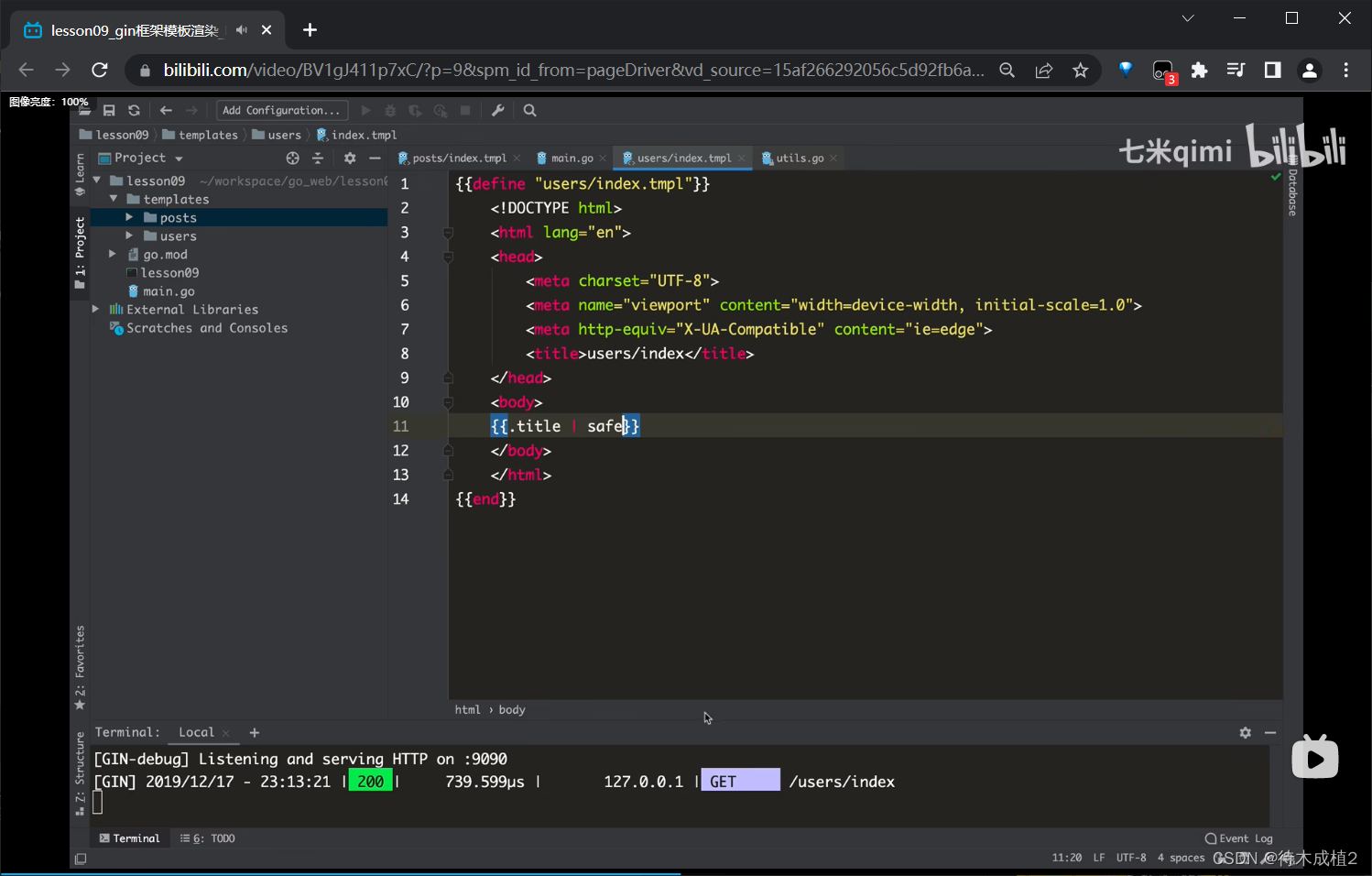Open the Event Log

[x=1239, y=838]
